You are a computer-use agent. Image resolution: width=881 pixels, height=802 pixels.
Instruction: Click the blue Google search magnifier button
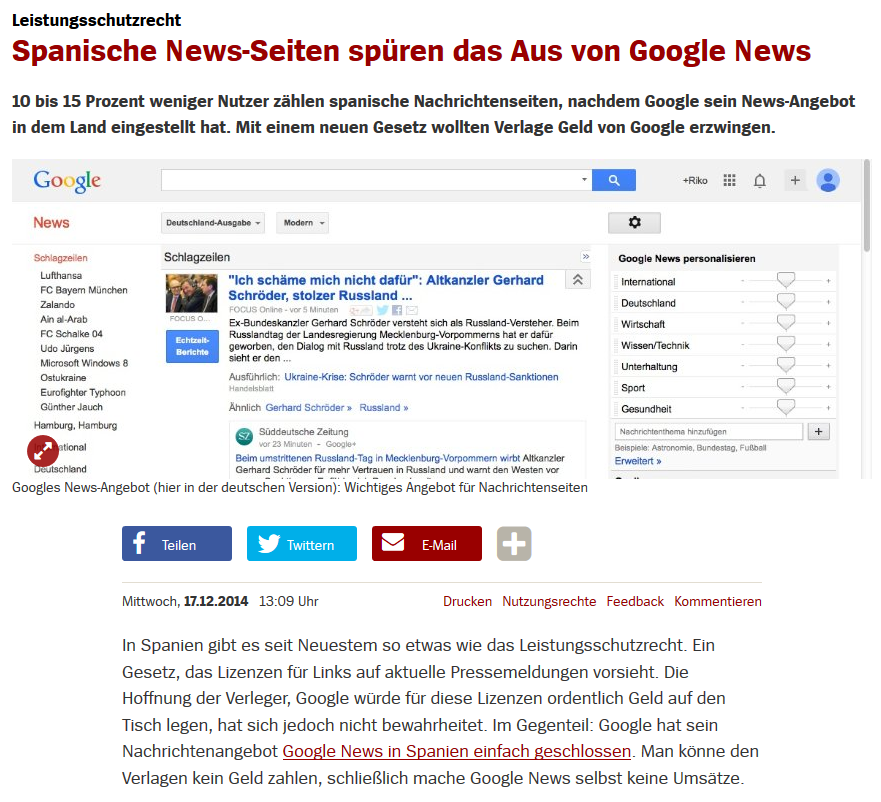[x=614, y=180]
